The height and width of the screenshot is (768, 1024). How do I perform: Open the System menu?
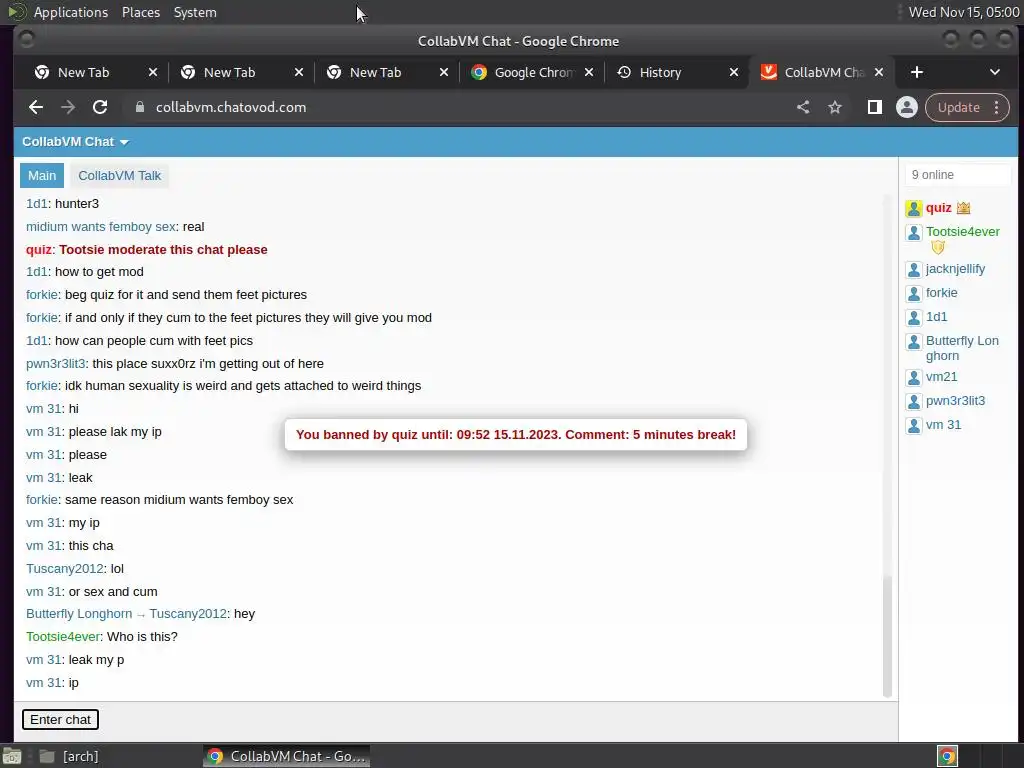[x=195, y=12]
